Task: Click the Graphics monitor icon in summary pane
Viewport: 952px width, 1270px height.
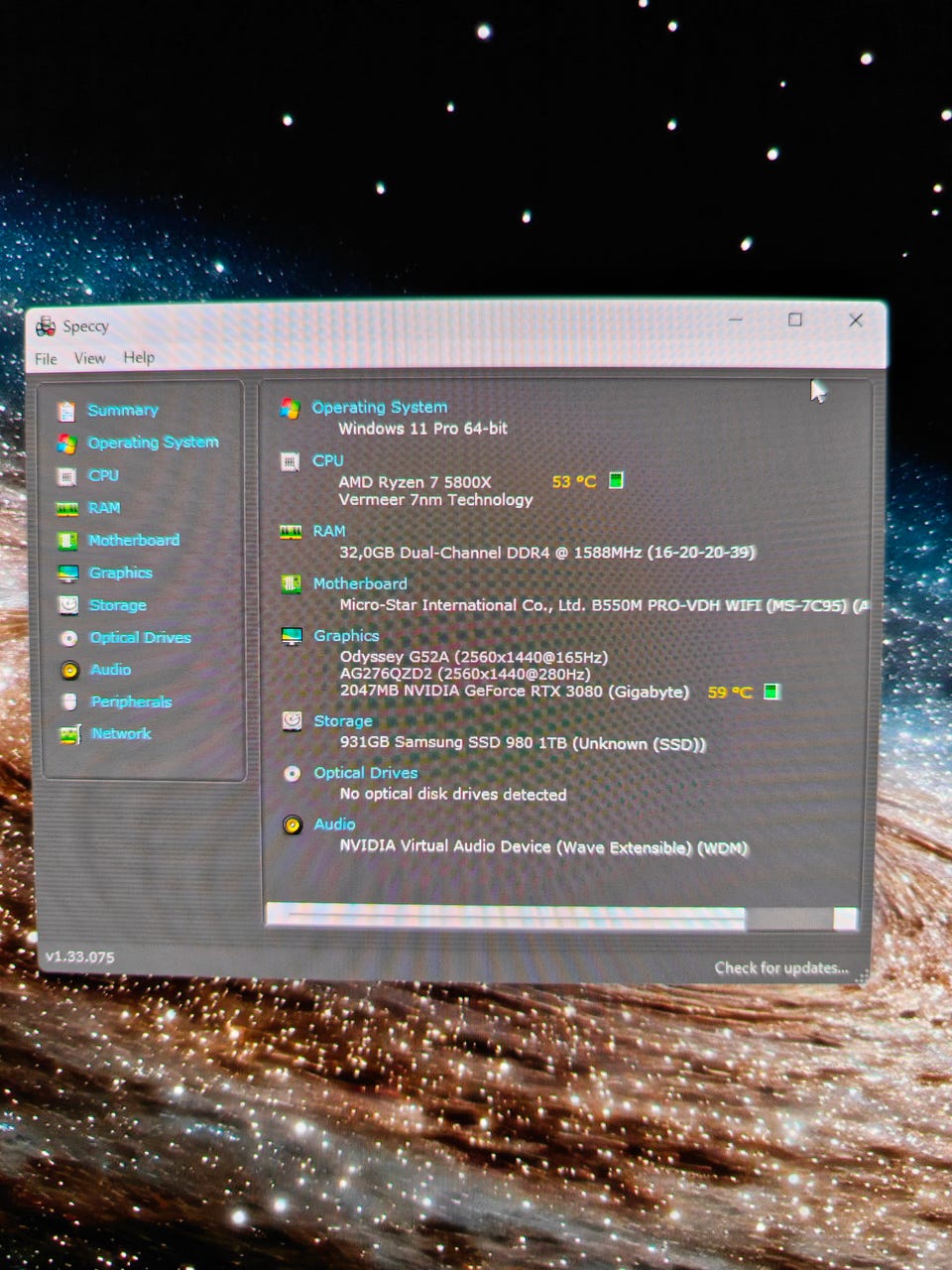Action: tap(292, 636)
